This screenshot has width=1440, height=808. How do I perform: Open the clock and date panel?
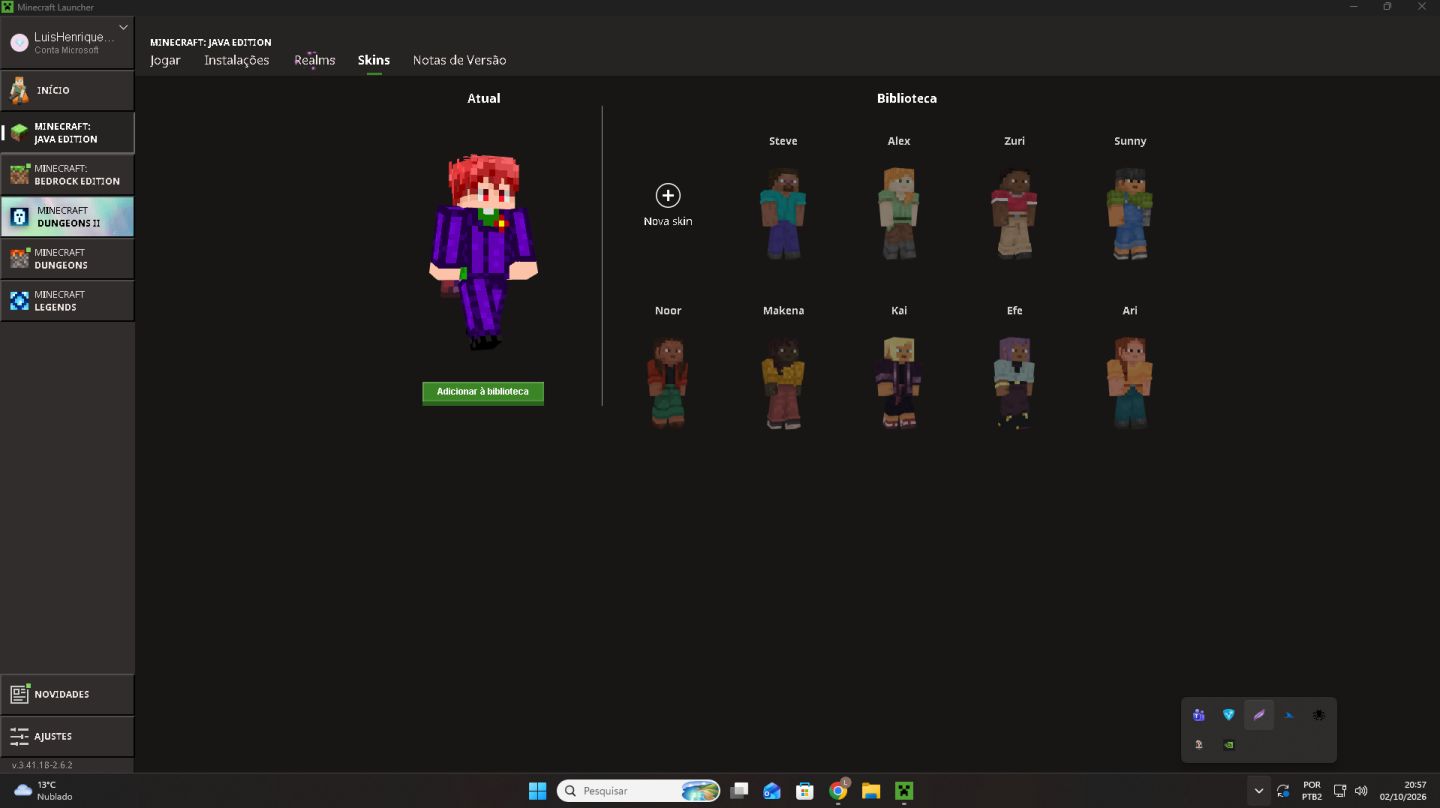(1403, 791)
